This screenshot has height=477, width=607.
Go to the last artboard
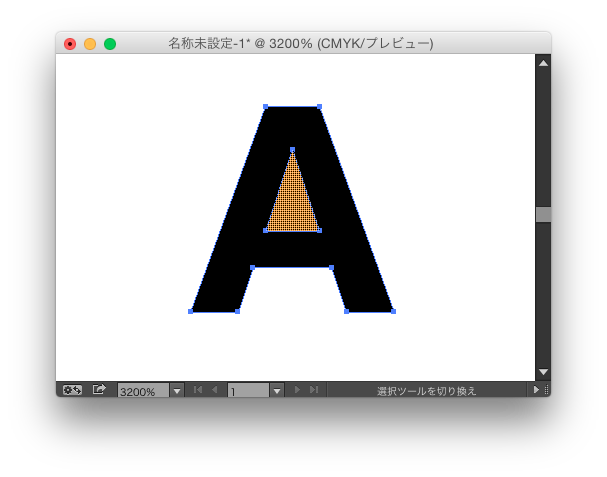coord(314,389)
